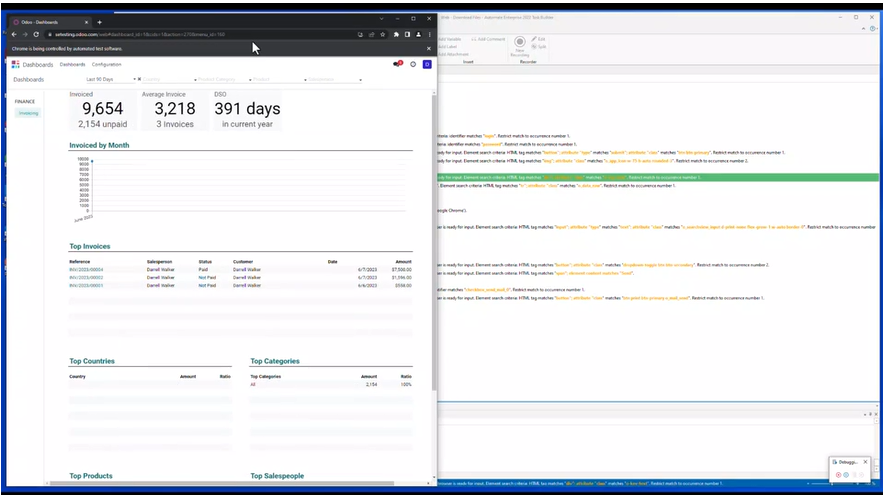
Task: Click the Chrome back arrow
Action: click(x=14, y=34)
